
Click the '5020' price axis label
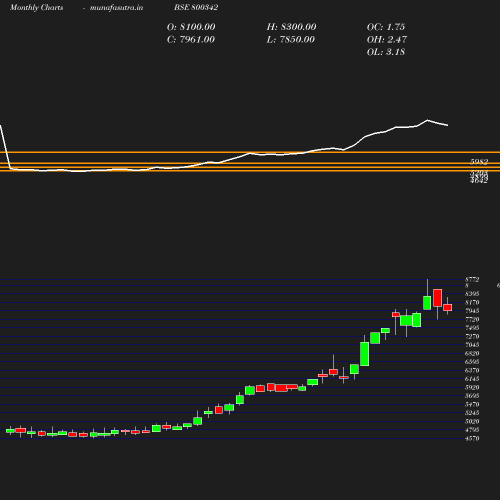(x=472, y=421)
